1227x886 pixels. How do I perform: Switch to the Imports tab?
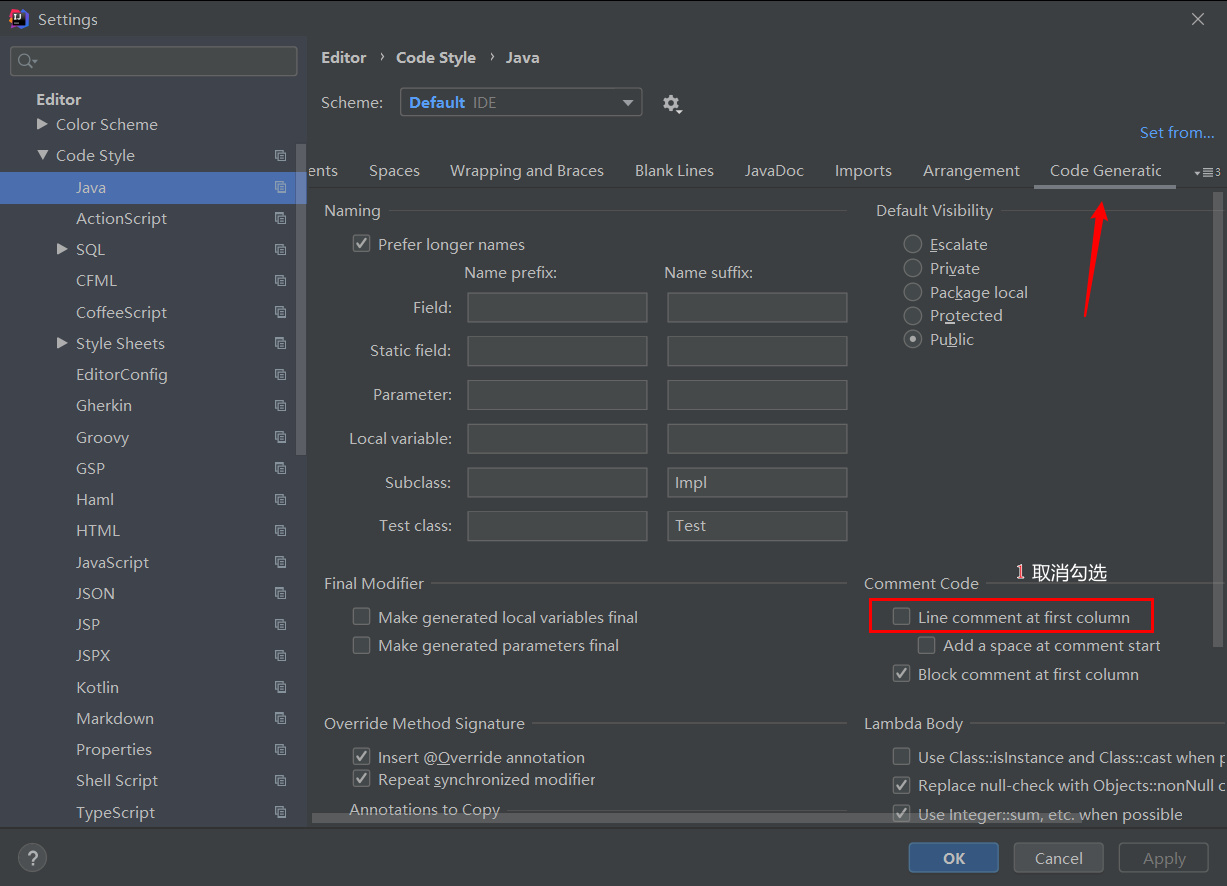click(x=863, y=170)
